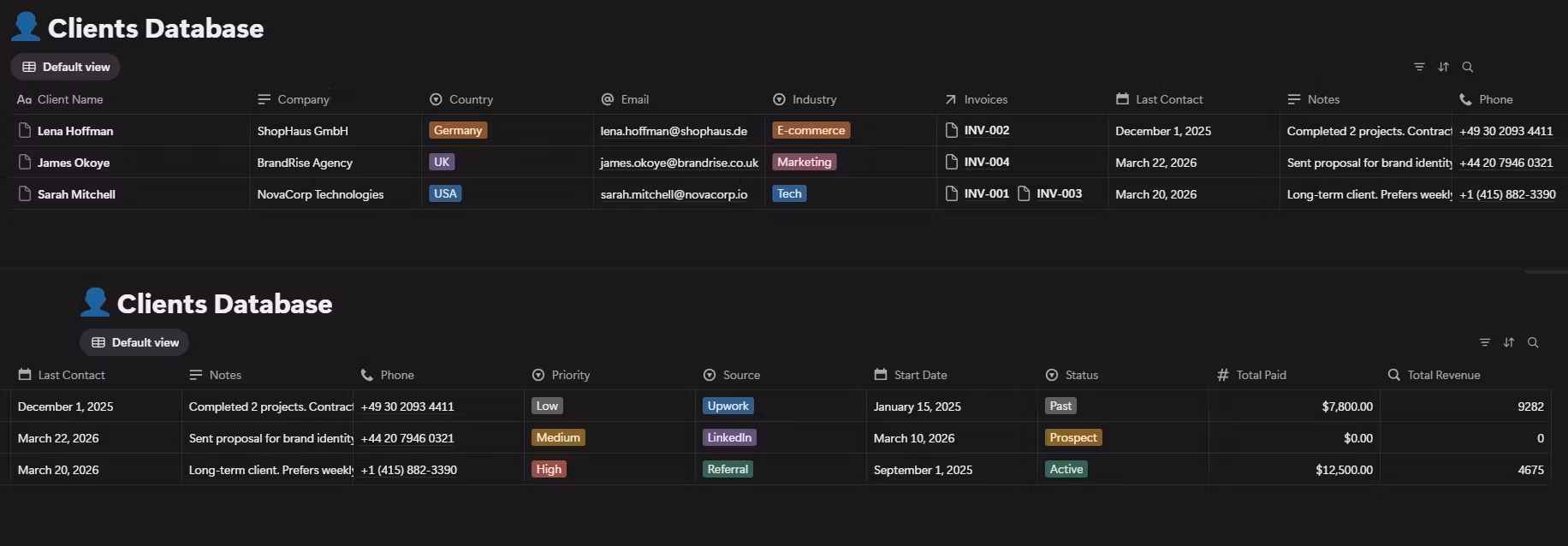Click the sort icon in the top database

point(1443,67)
